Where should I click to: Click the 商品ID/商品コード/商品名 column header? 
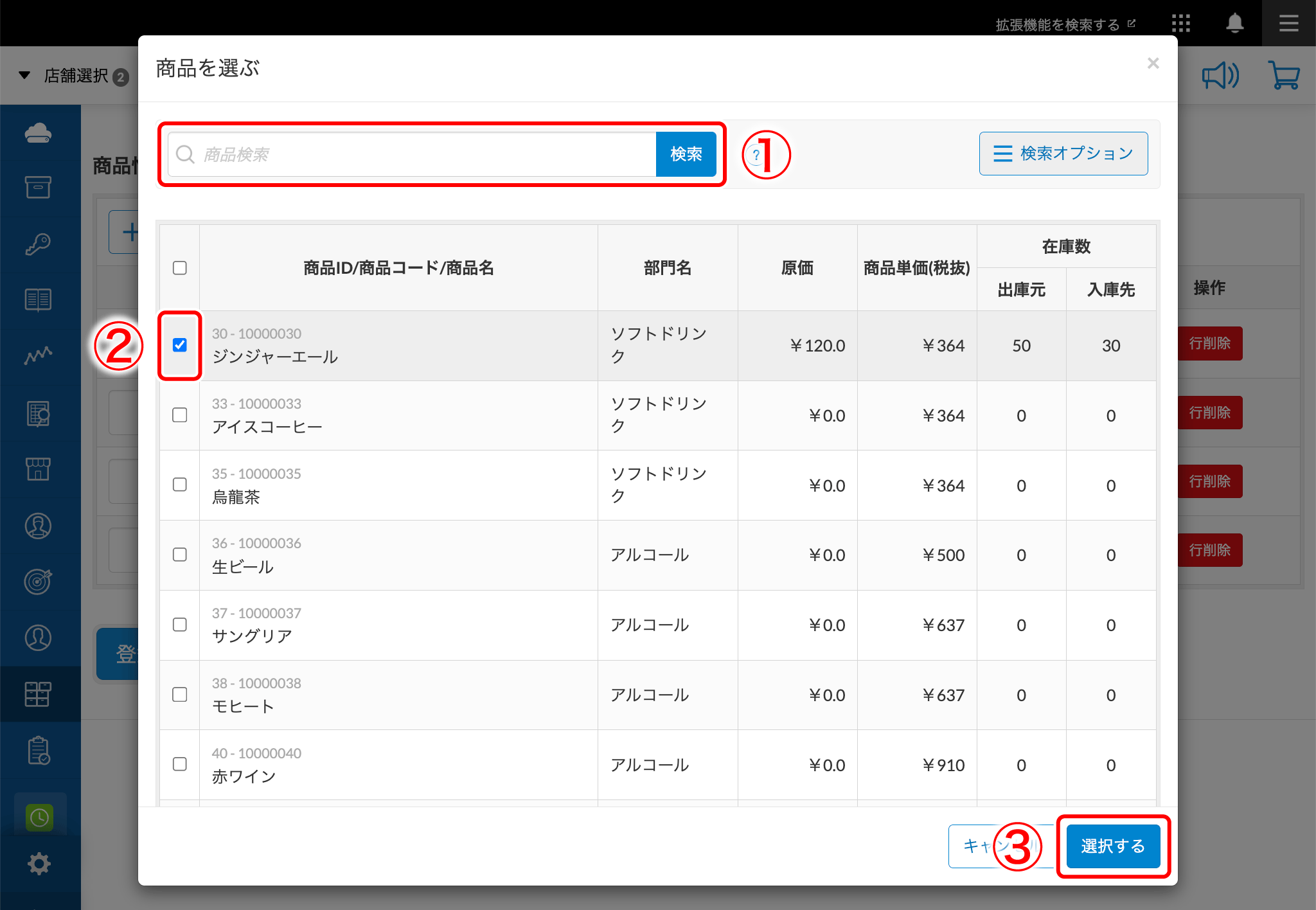tap(398, 268)
